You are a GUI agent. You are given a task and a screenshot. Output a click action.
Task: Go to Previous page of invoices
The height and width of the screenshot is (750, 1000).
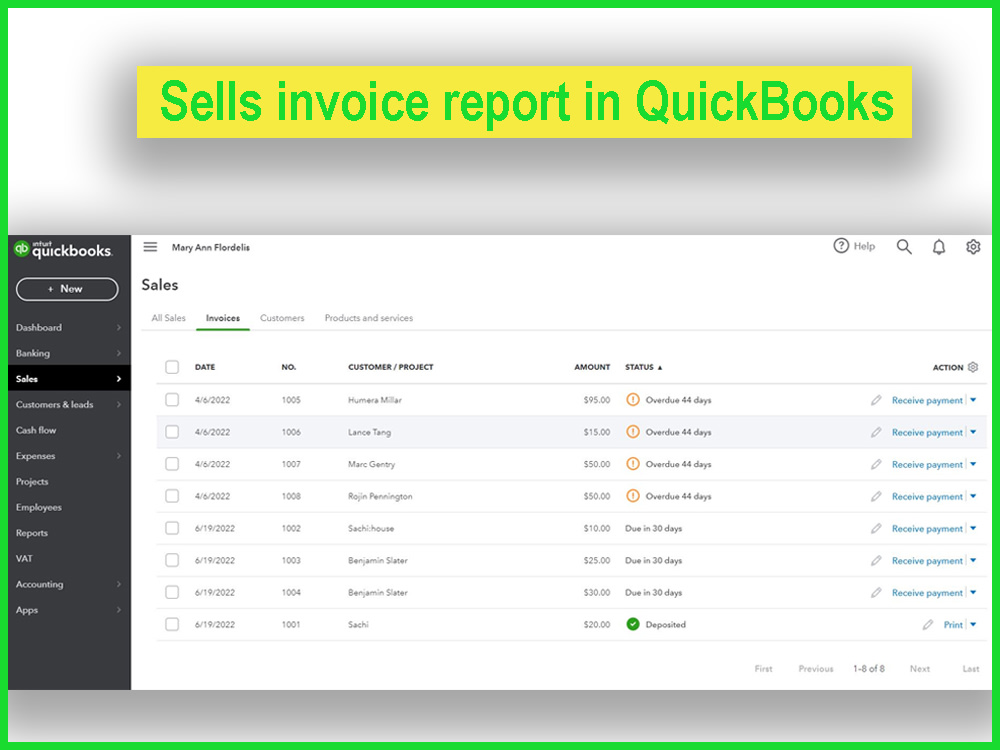pyautogui.click(x=816, y=668)
